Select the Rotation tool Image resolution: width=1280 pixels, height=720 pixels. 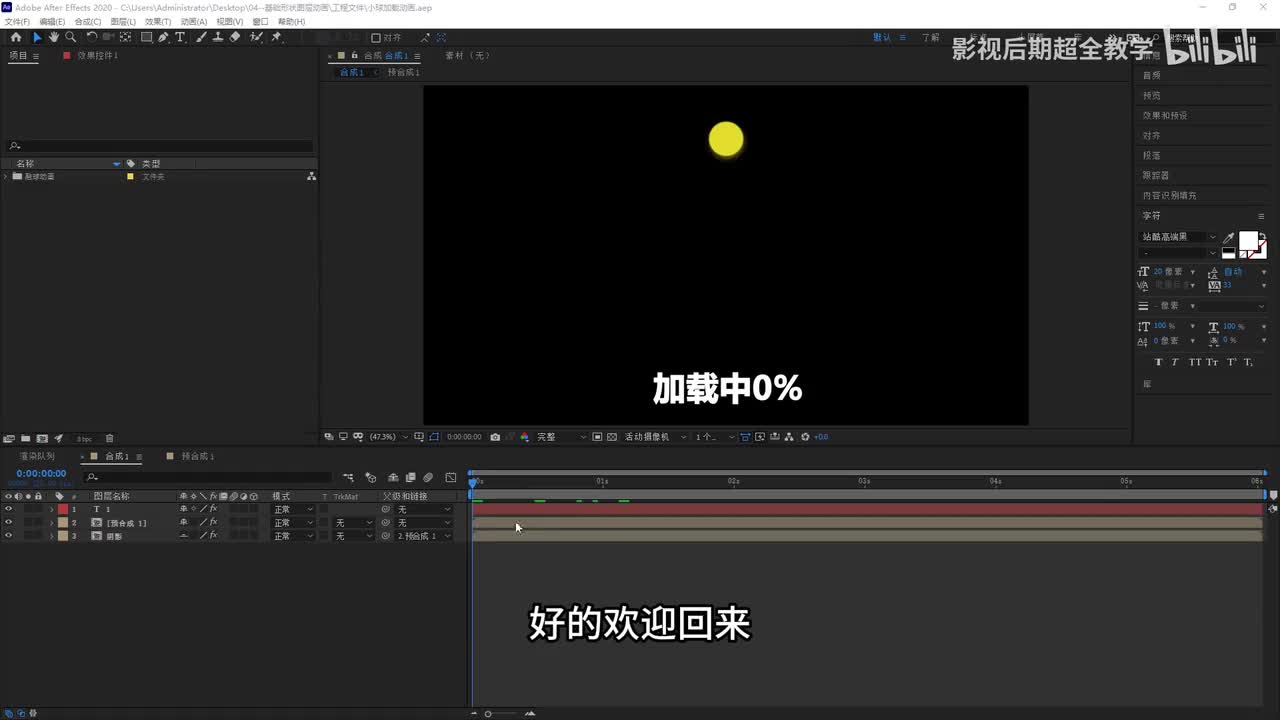(92, 37)
